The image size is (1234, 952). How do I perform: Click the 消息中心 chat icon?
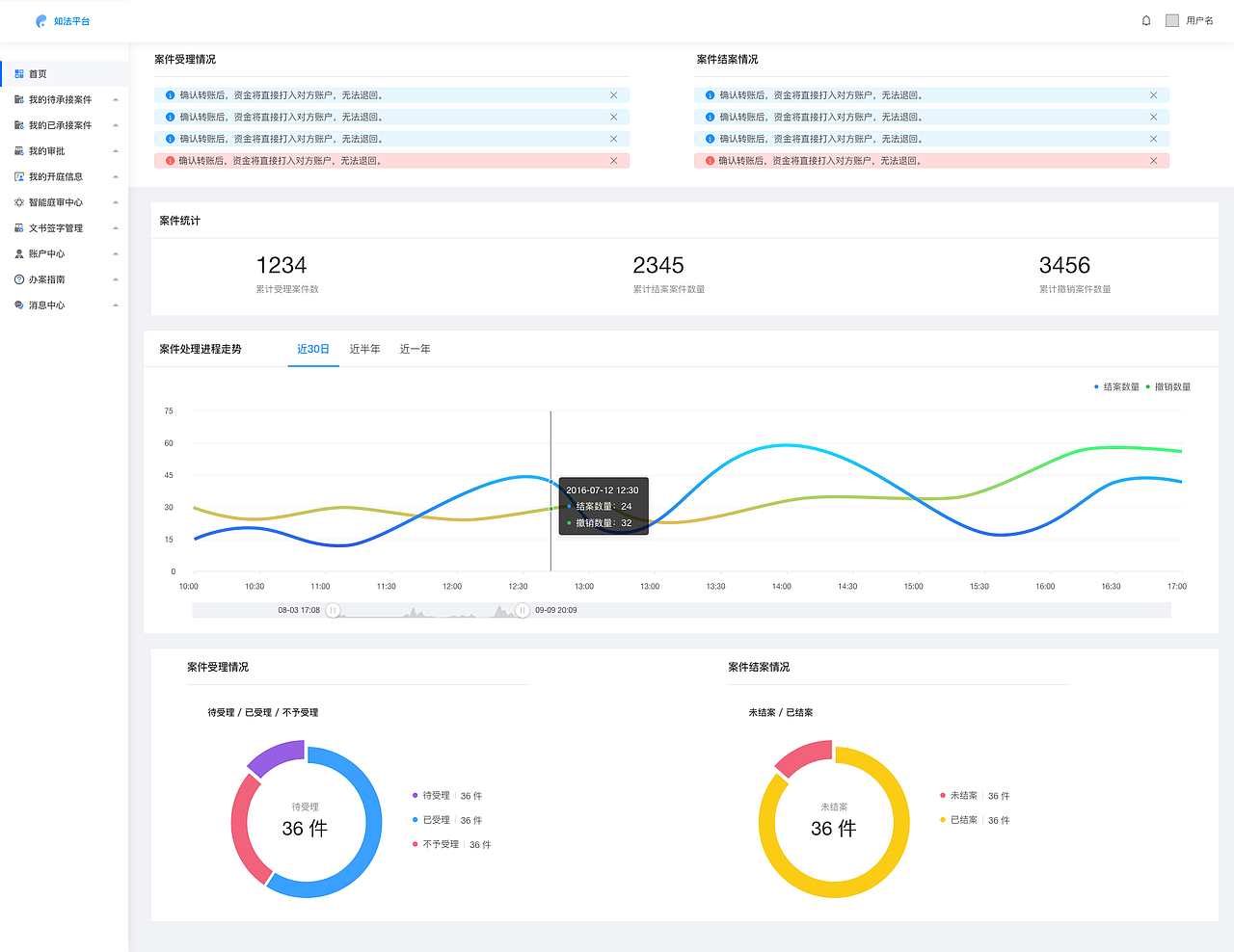(19, 305)
